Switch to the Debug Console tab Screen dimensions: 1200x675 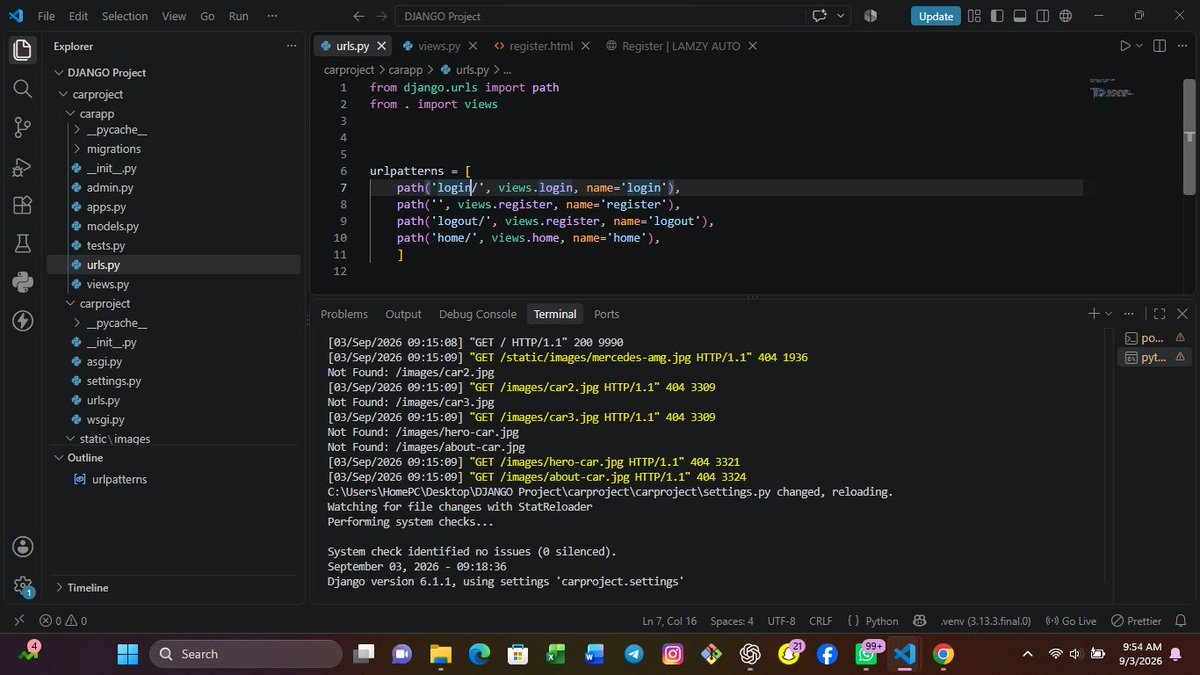click(477, 314)
